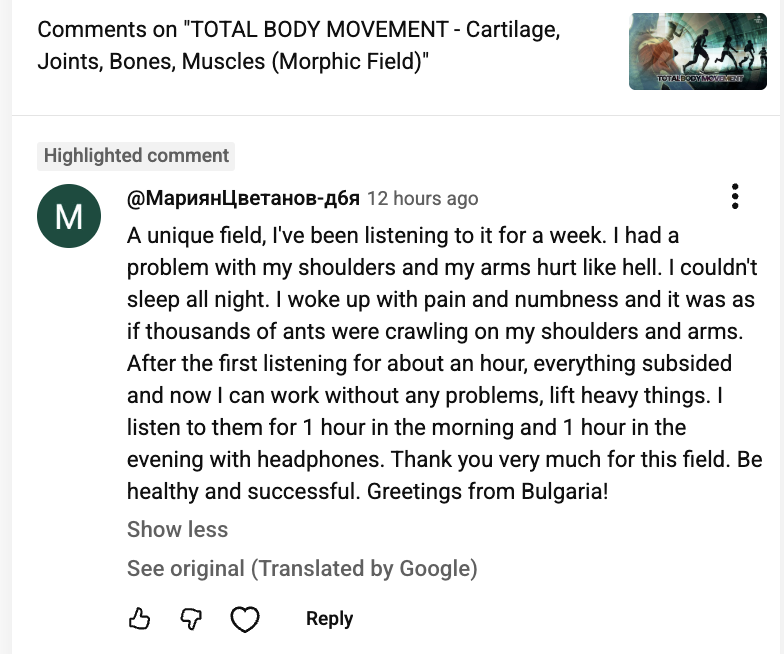Click See original (Translated by Google)
The height and width of the screenshot is (654, 784).
coord(302,569)
